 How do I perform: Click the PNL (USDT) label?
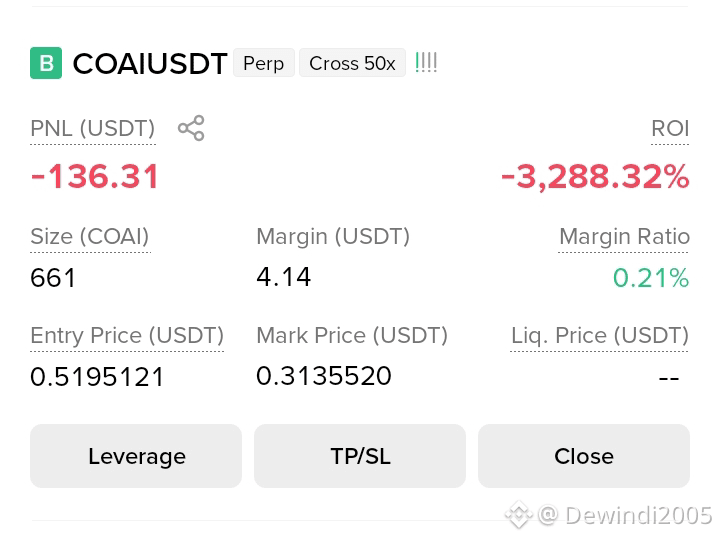pyautogui.click(x=93, y=129)
